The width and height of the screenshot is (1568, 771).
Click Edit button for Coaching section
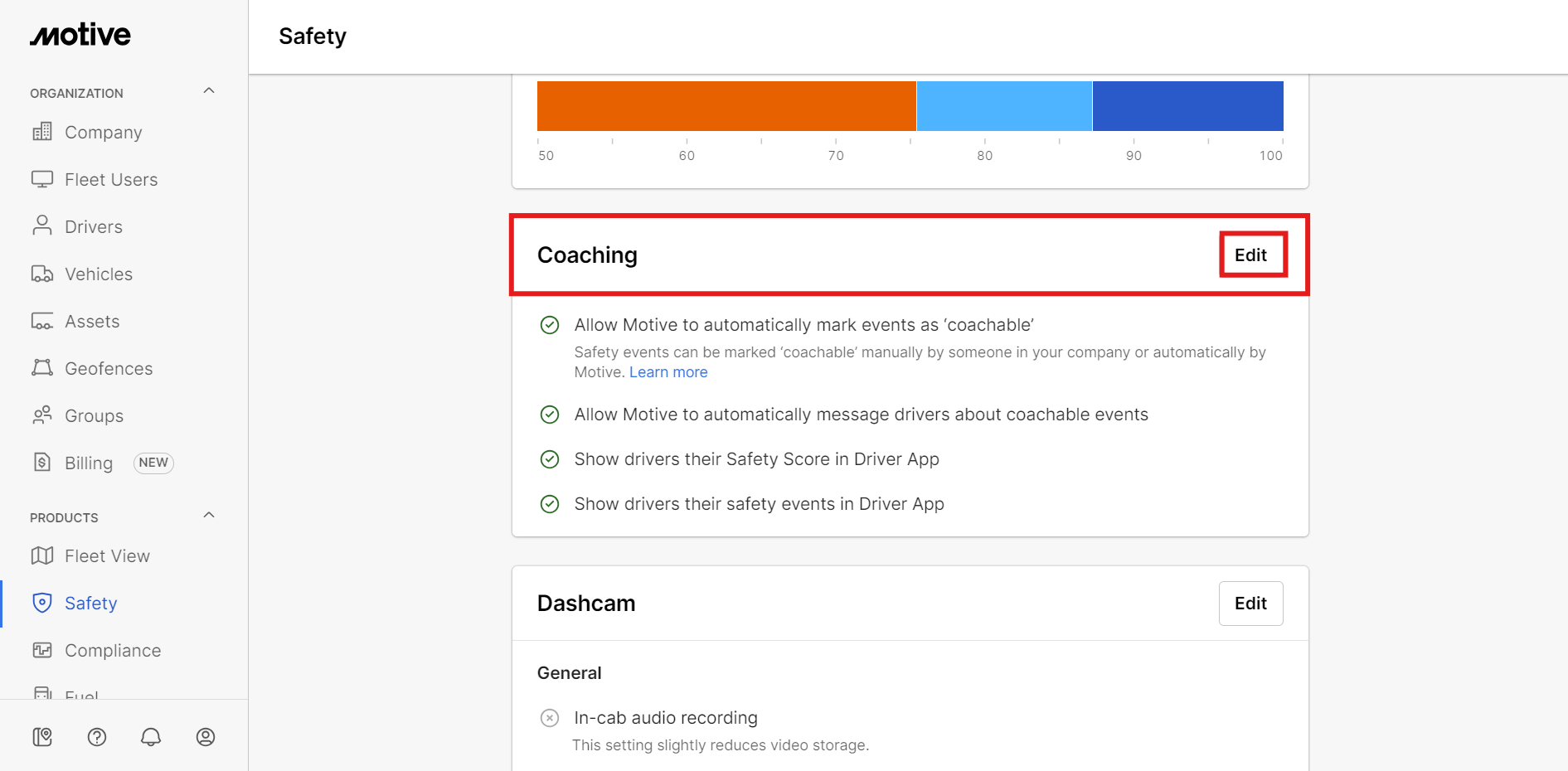point(1251,255)
